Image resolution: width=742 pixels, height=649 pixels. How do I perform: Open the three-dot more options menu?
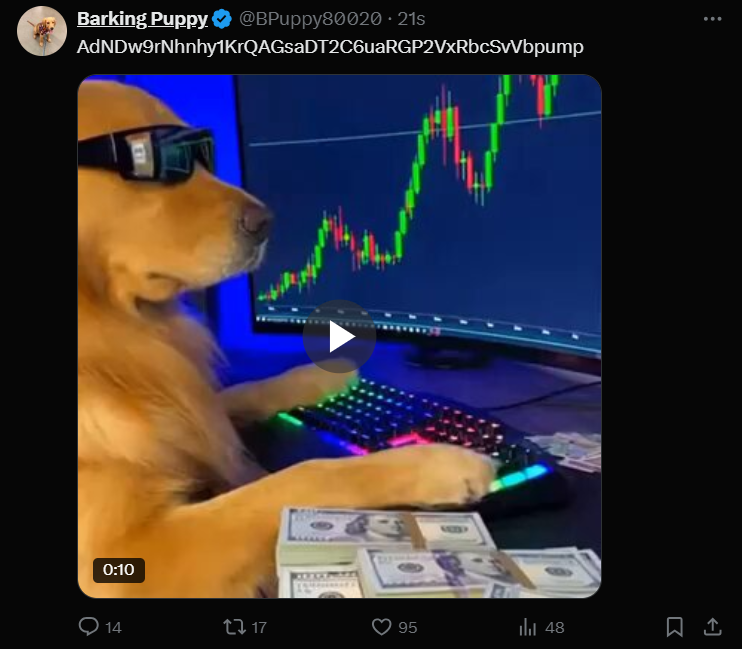pos(712,19)
